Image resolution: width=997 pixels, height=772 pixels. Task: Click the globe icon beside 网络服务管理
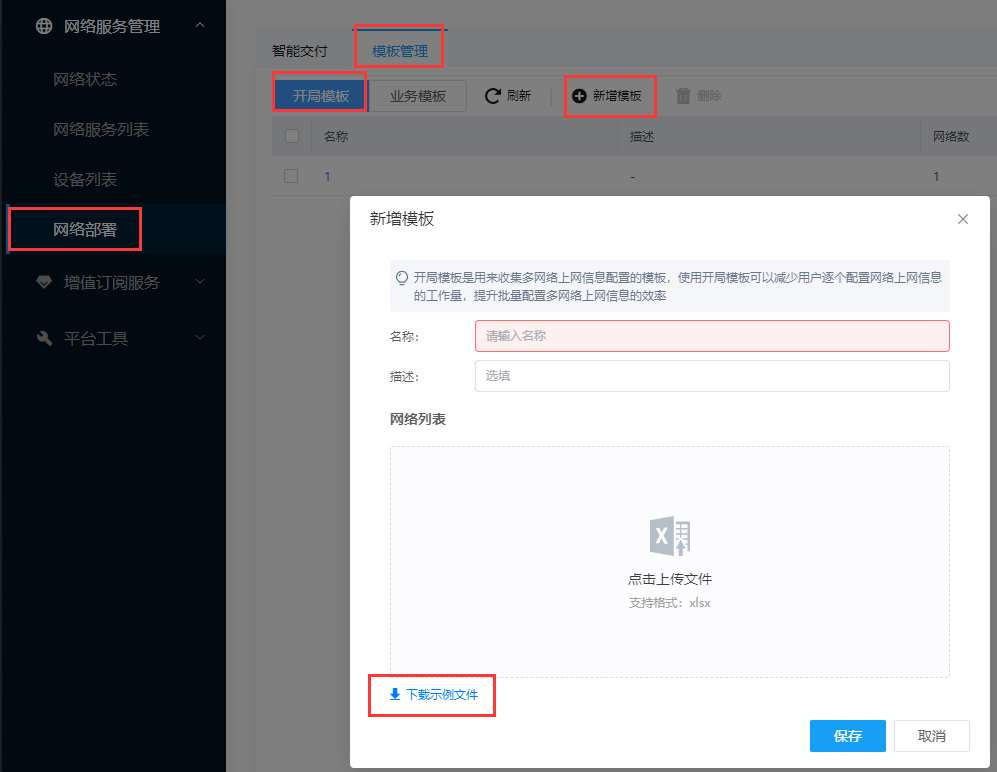[44, 27]
